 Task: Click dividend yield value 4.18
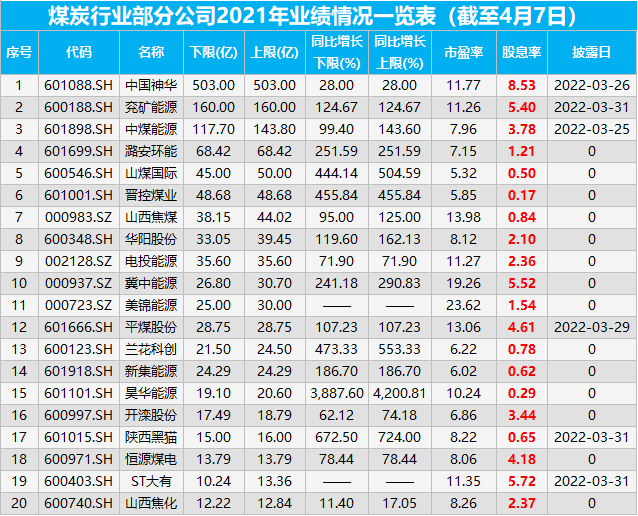click(522, 459)
